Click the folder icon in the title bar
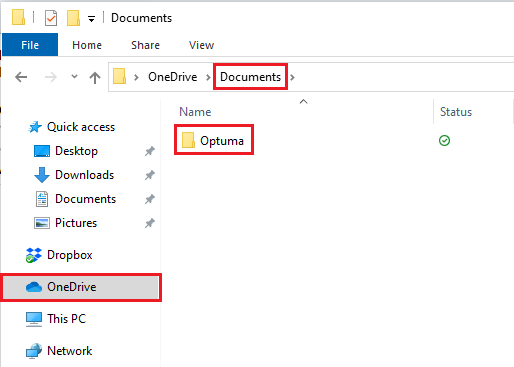Image resolution: width=514 pixels, height=367 pixels. tap(18, 17)
